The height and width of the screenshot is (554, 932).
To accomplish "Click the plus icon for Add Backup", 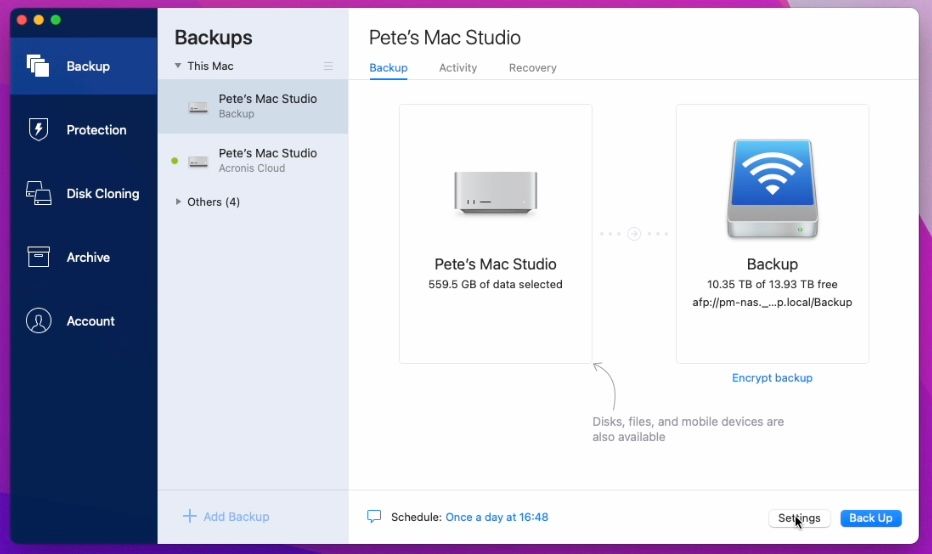I will coord(189,516).
